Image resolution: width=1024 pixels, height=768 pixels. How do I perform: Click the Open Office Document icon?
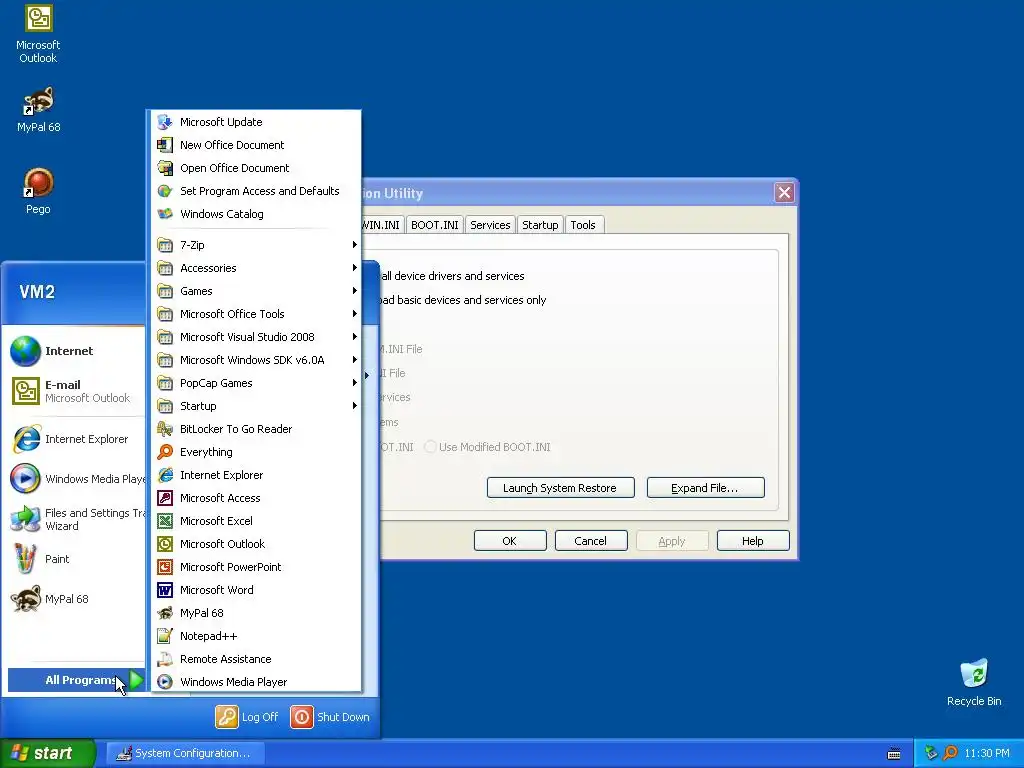(x=165, y=168)
